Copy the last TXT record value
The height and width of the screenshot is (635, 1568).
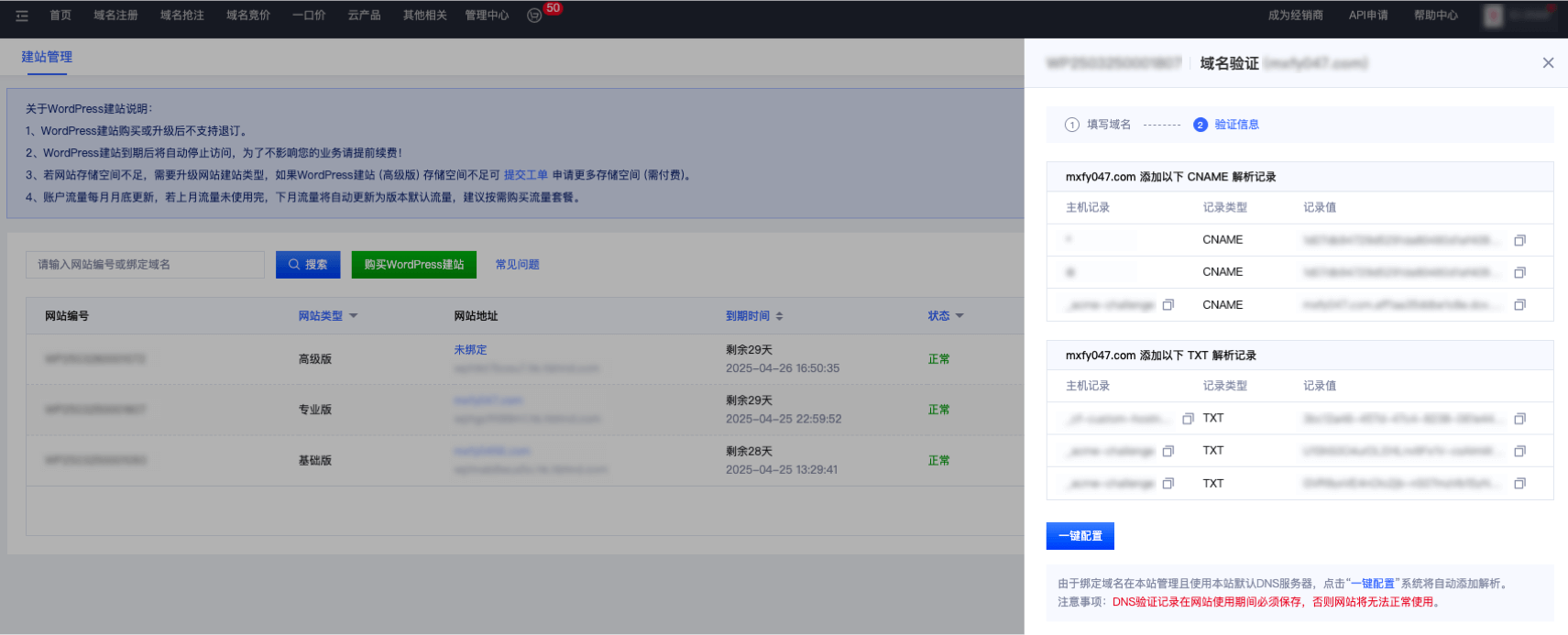pyautogui.click(x=1519, y=484)
